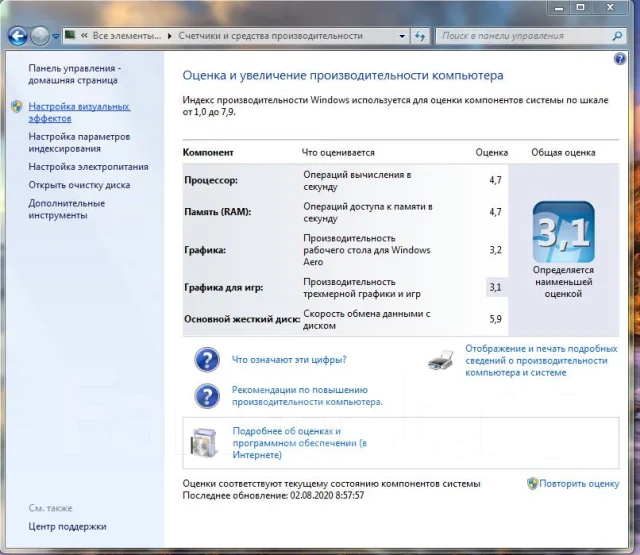This screenshot has height=555, width=640.
Task: Select 'Счетчики и средства производительности' breadcrumb
Action: click(270, 36)
